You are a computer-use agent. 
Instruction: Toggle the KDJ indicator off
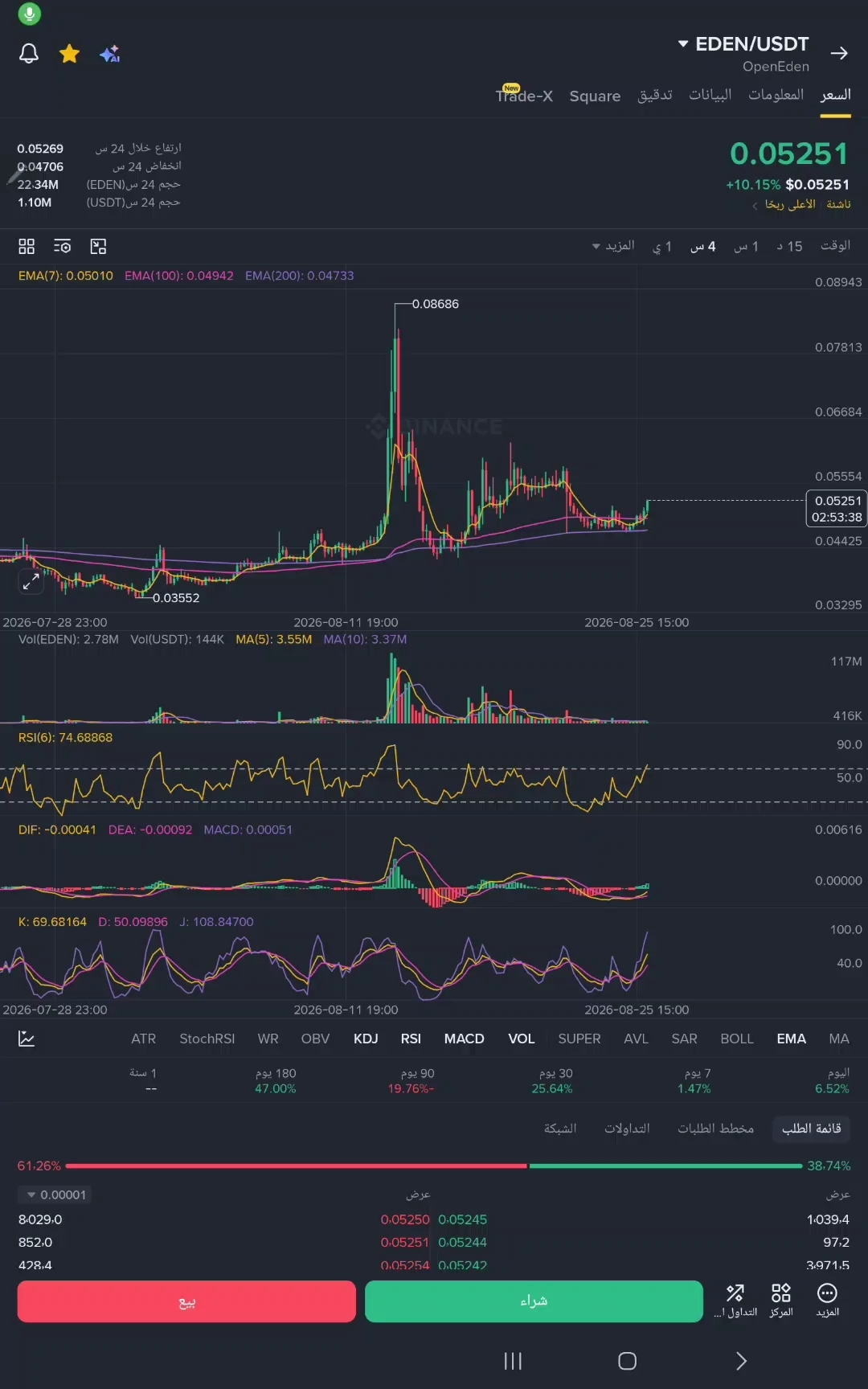(x=366, y=1039)
